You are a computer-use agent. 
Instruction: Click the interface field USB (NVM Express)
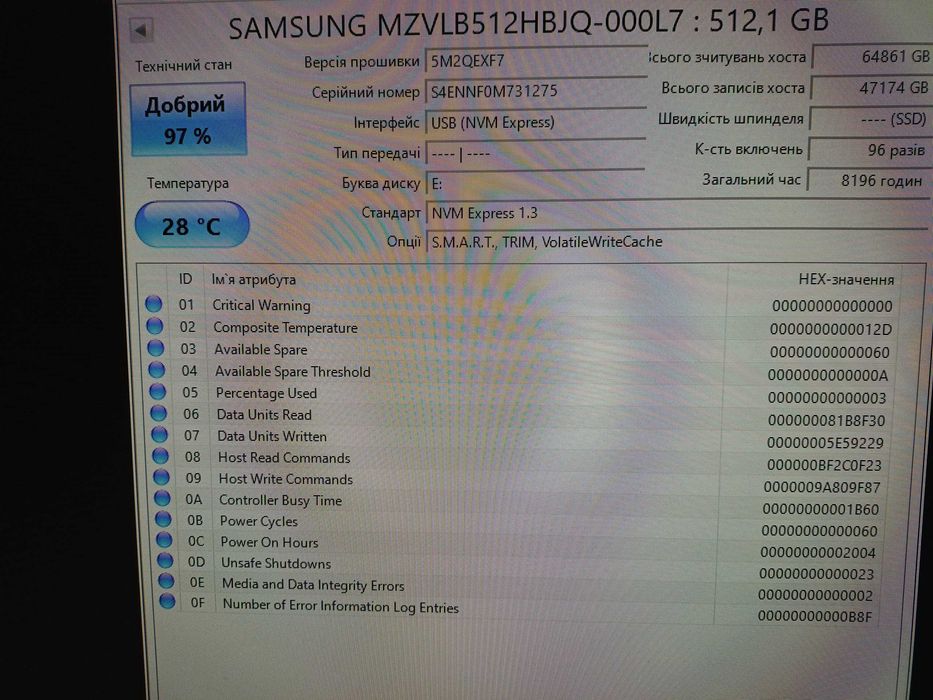coord(535,123)
